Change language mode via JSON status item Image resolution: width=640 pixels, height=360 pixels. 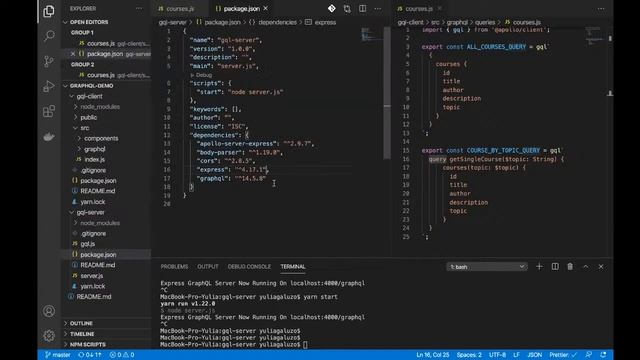tap(534, 355)
